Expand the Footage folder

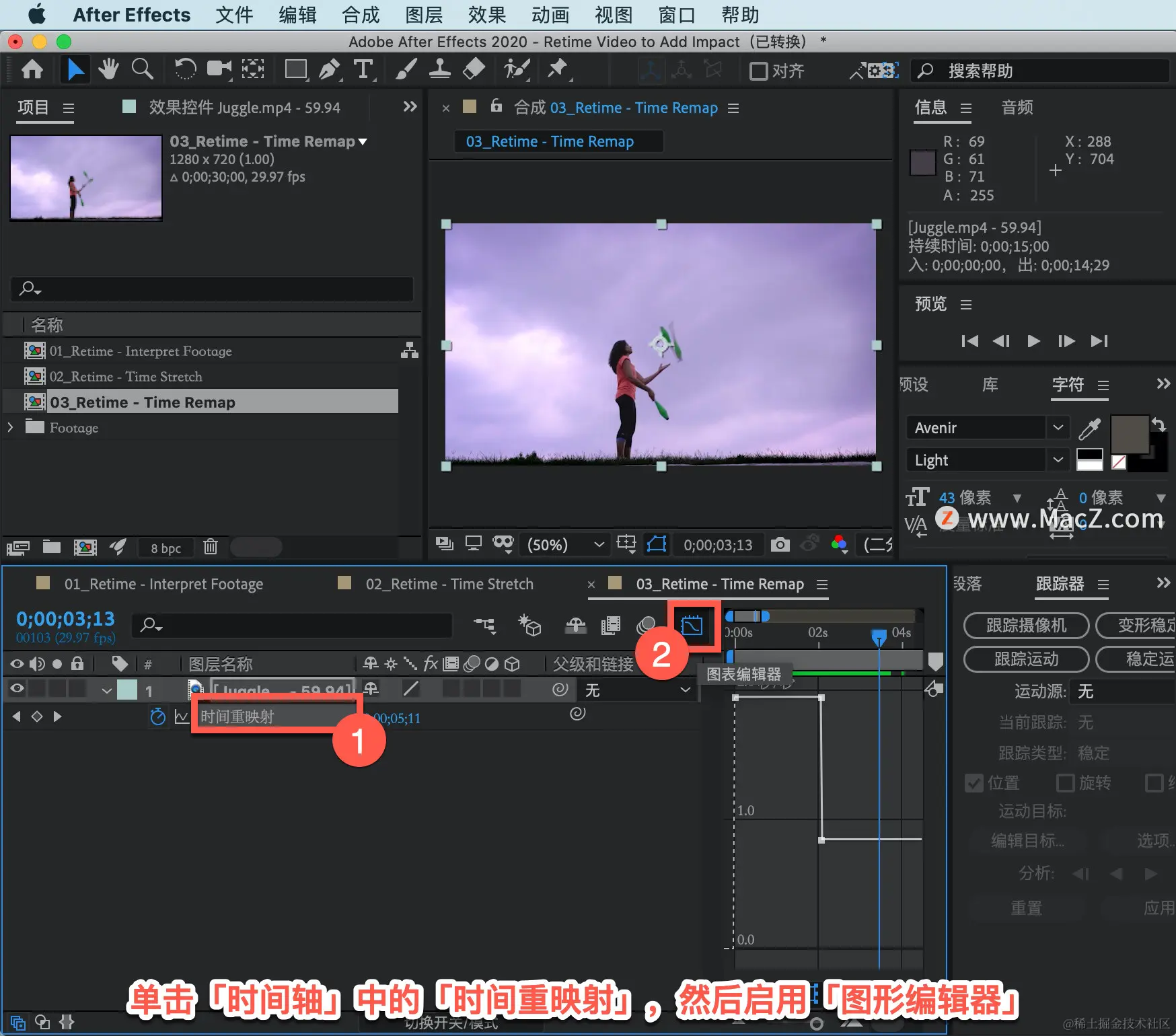click(10, 427)
